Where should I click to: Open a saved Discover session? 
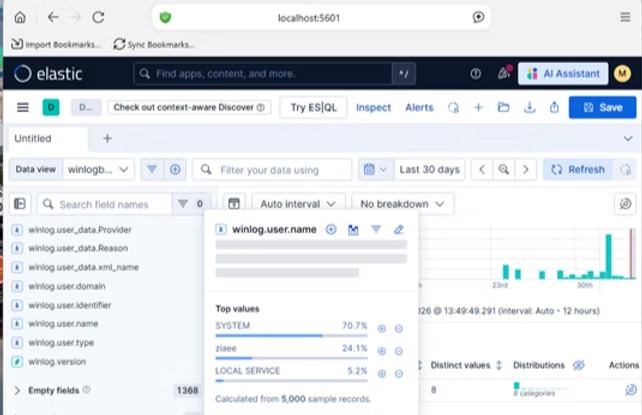pos(504,108)
